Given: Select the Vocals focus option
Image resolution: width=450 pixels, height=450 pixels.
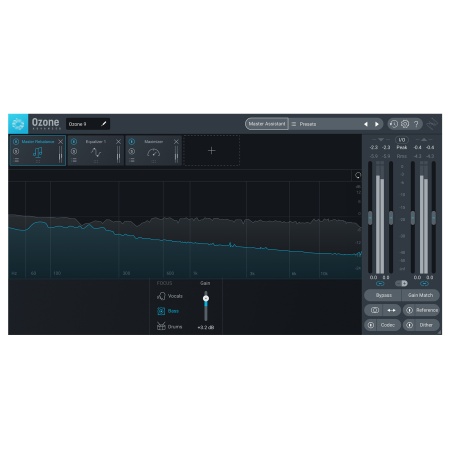Looking at the screenshot, I should (x=170, y=296).
